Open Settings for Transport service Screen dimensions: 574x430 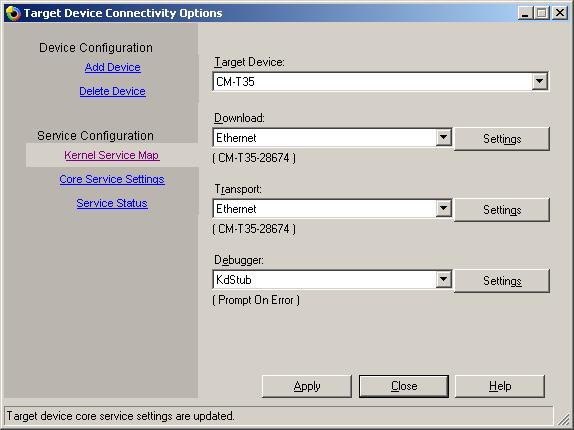[x=502, y=210]
